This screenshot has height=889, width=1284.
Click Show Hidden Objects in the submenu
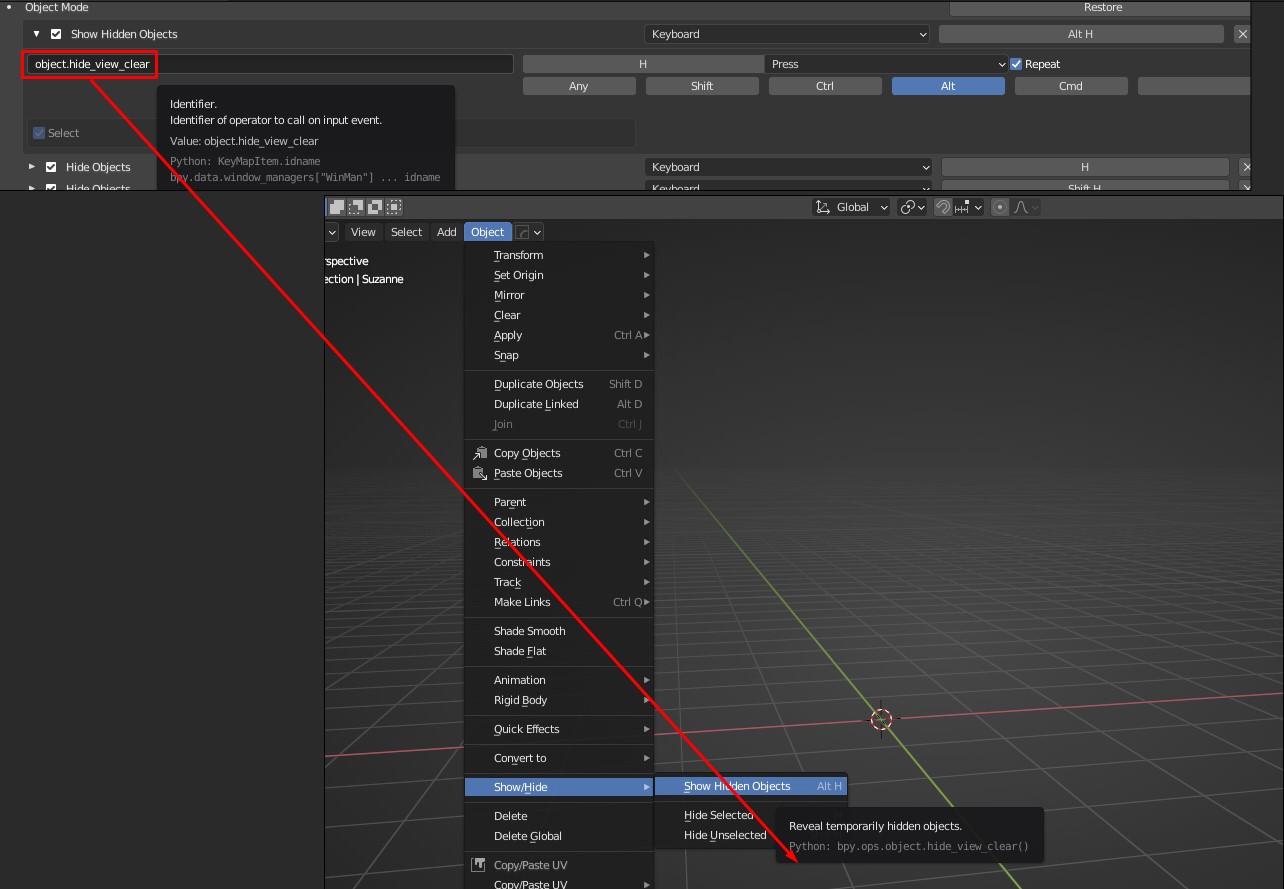751,786
